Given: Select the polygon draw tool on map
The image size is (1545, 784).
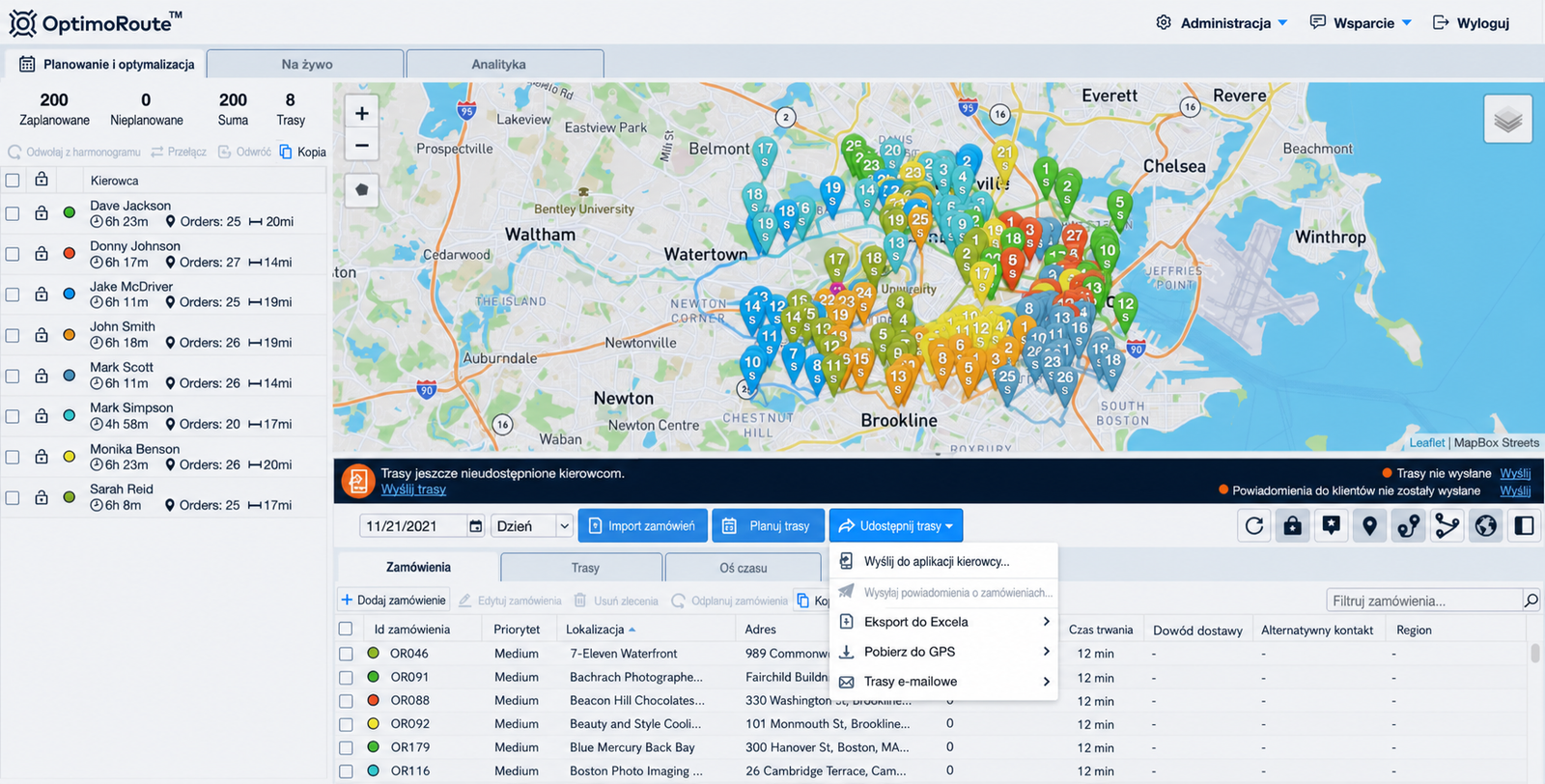Looking at the screenshot, I should point(361,189).
